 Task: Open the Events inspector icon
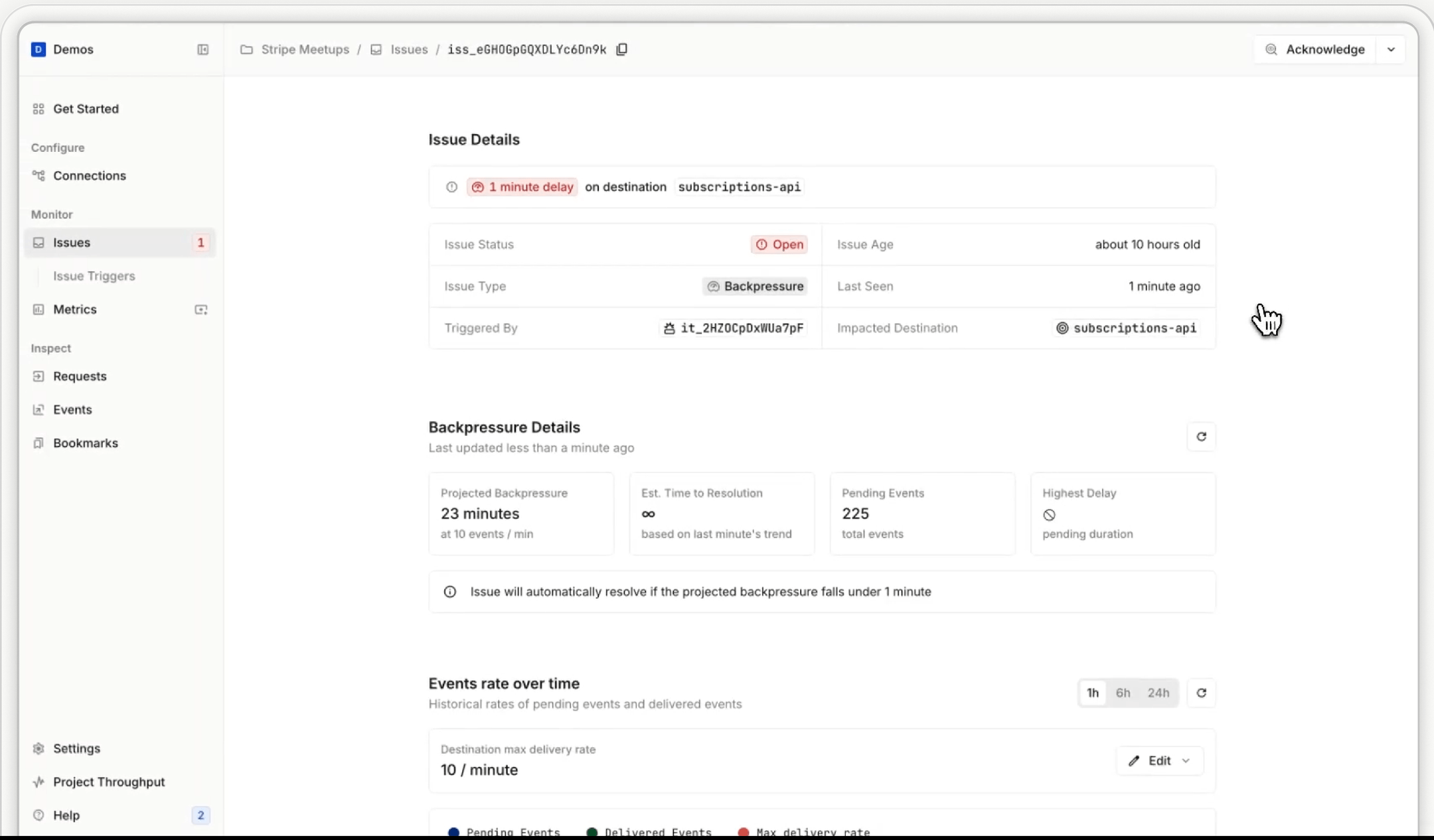click(x=39, y=409)
